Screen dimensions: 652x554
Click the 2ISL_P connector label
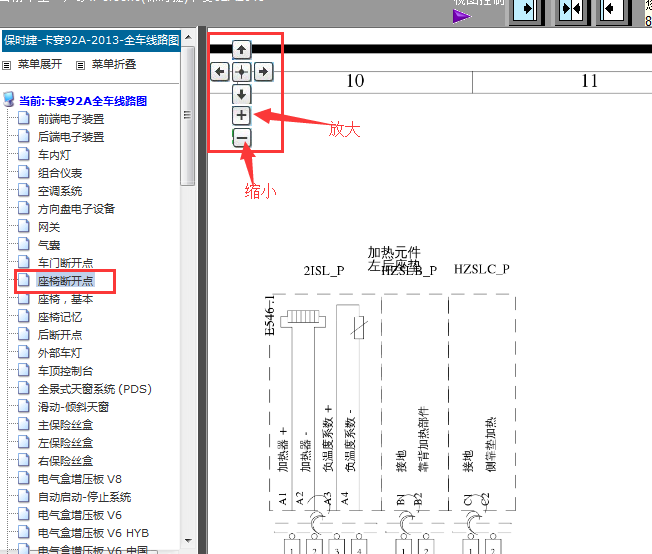324,271
